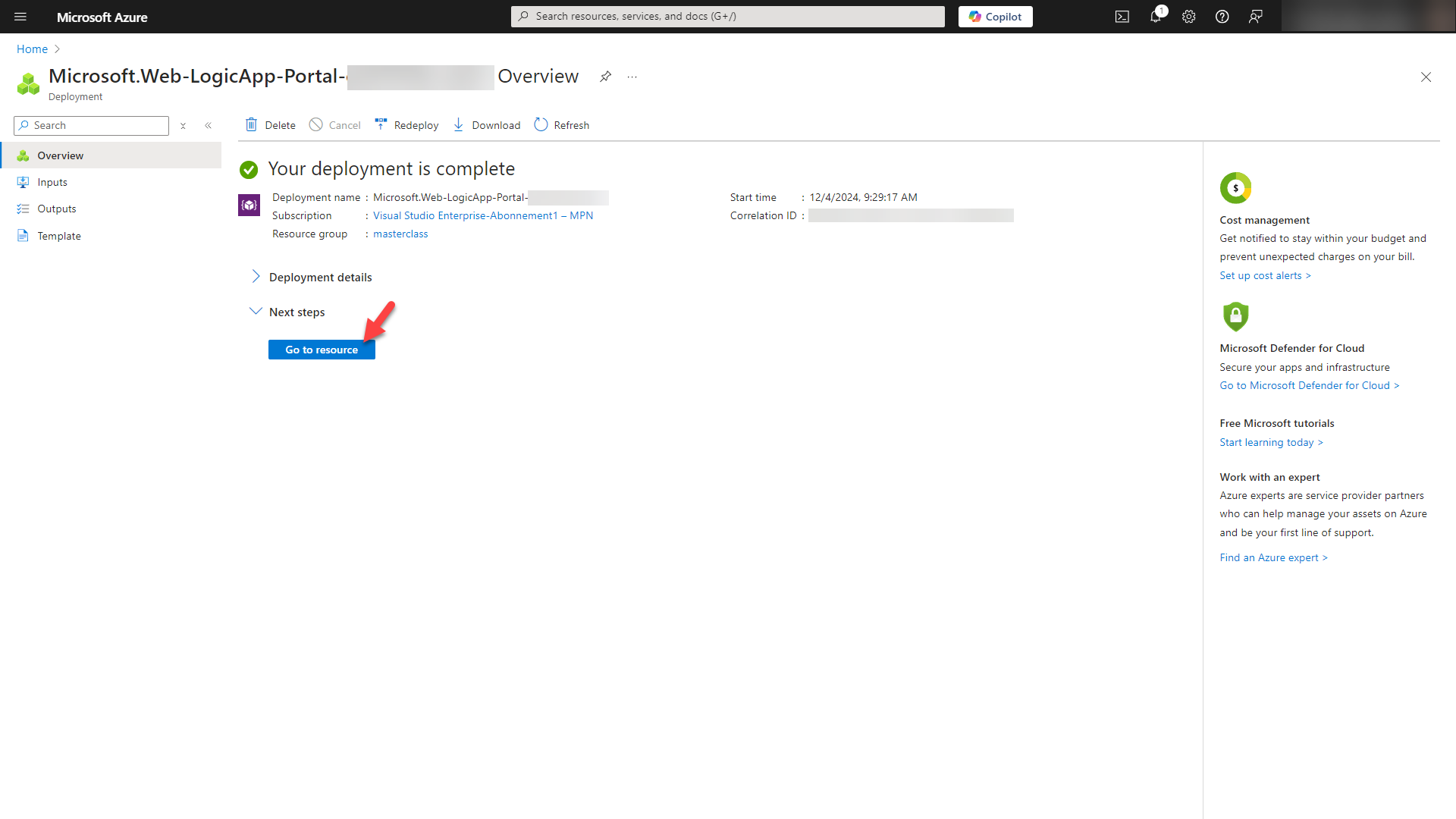Delete this deployment
The width and height of the screenshot is (1456, 819).
click(269, 124)
